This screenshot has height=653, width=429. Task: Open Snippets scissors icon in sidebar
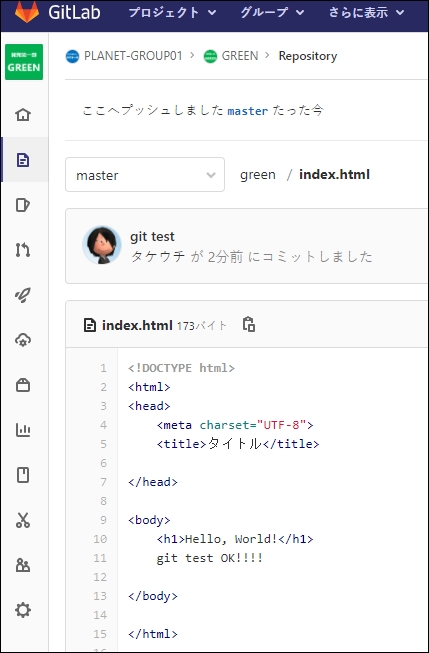pos(23,520)
